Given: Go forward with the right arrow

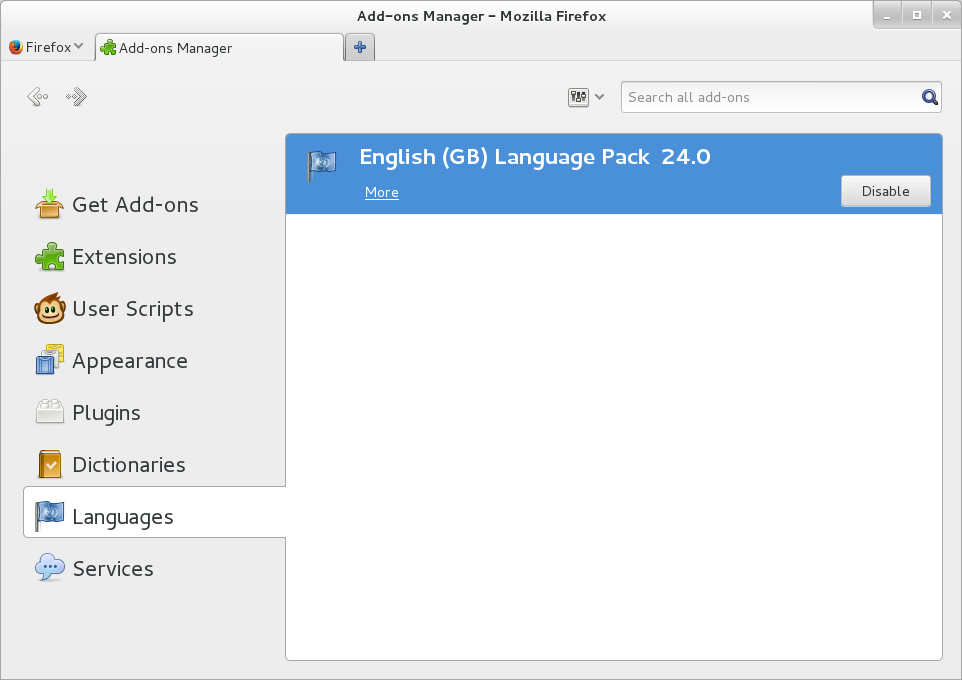Looking at the screenshot, I should click(77, 97).
